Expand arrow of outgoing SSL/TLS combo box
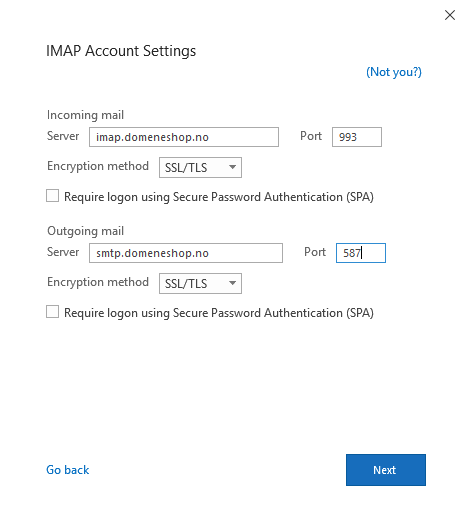473x530 pixels. click(232, 283)
